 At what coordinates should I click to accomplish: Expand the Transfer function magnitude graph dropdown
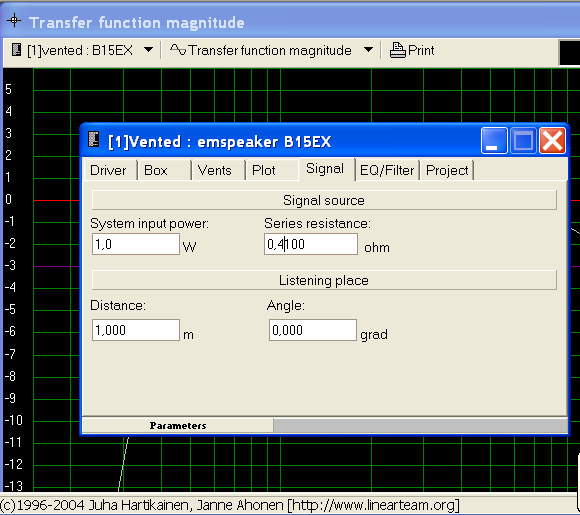pyautogui.click(x=368, y=50)
